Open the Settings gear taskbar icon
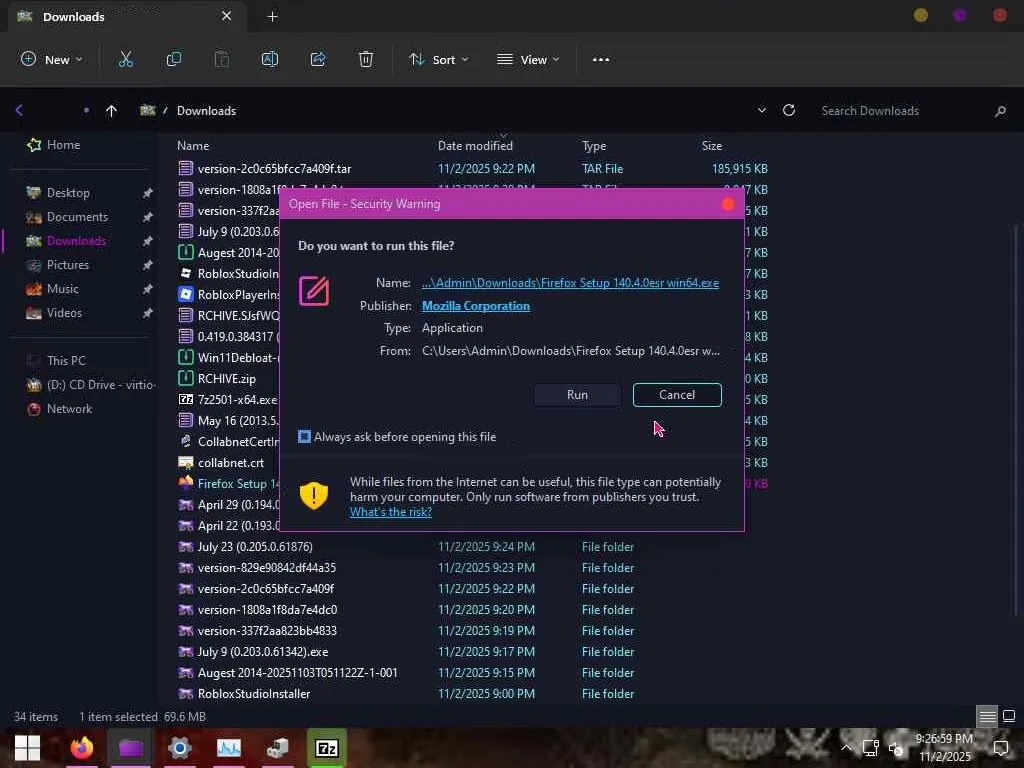1024x768 pixels. pyautogui.click(x=180, y=748)
